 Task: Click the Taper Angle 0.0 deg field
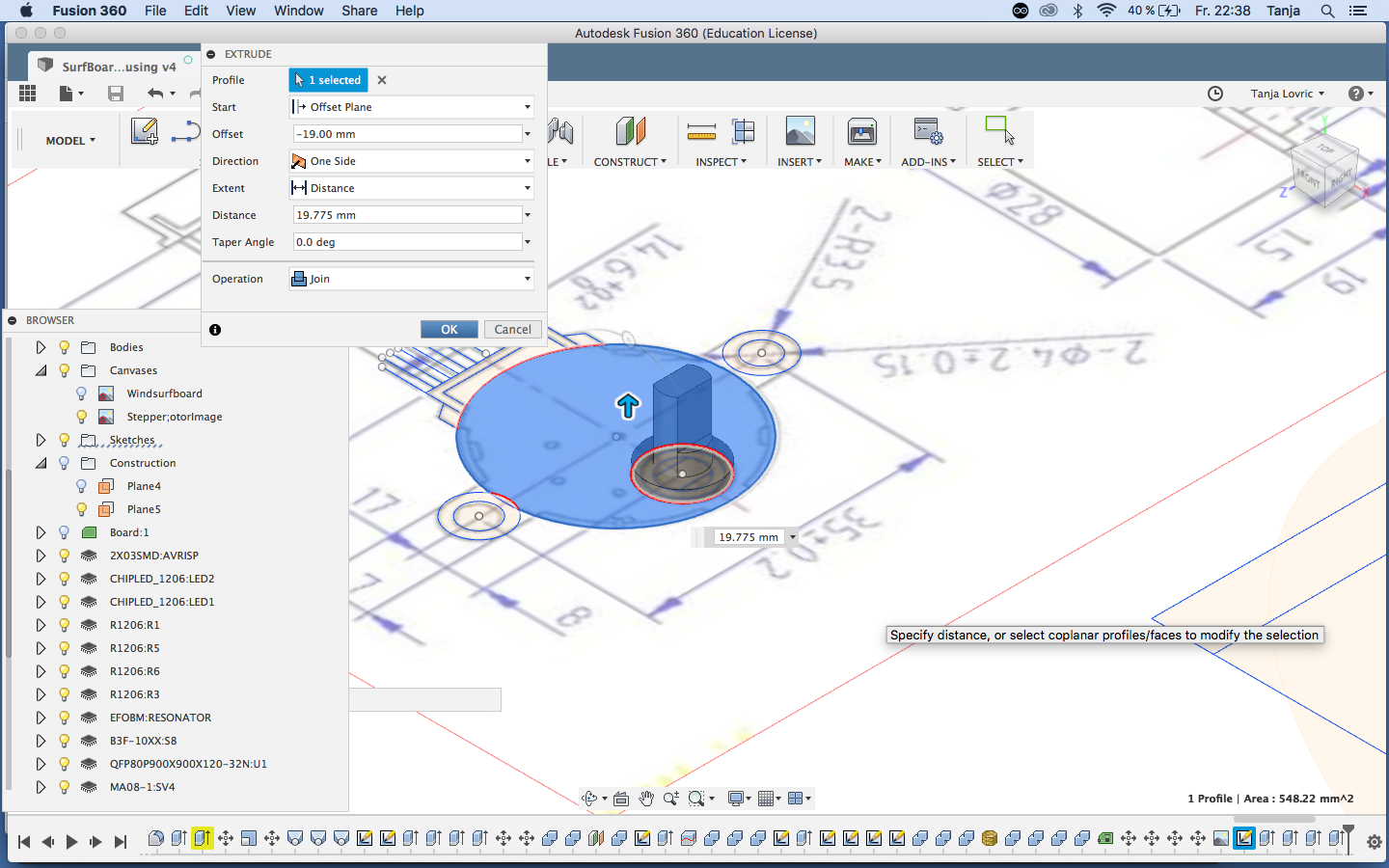[407, 242]
